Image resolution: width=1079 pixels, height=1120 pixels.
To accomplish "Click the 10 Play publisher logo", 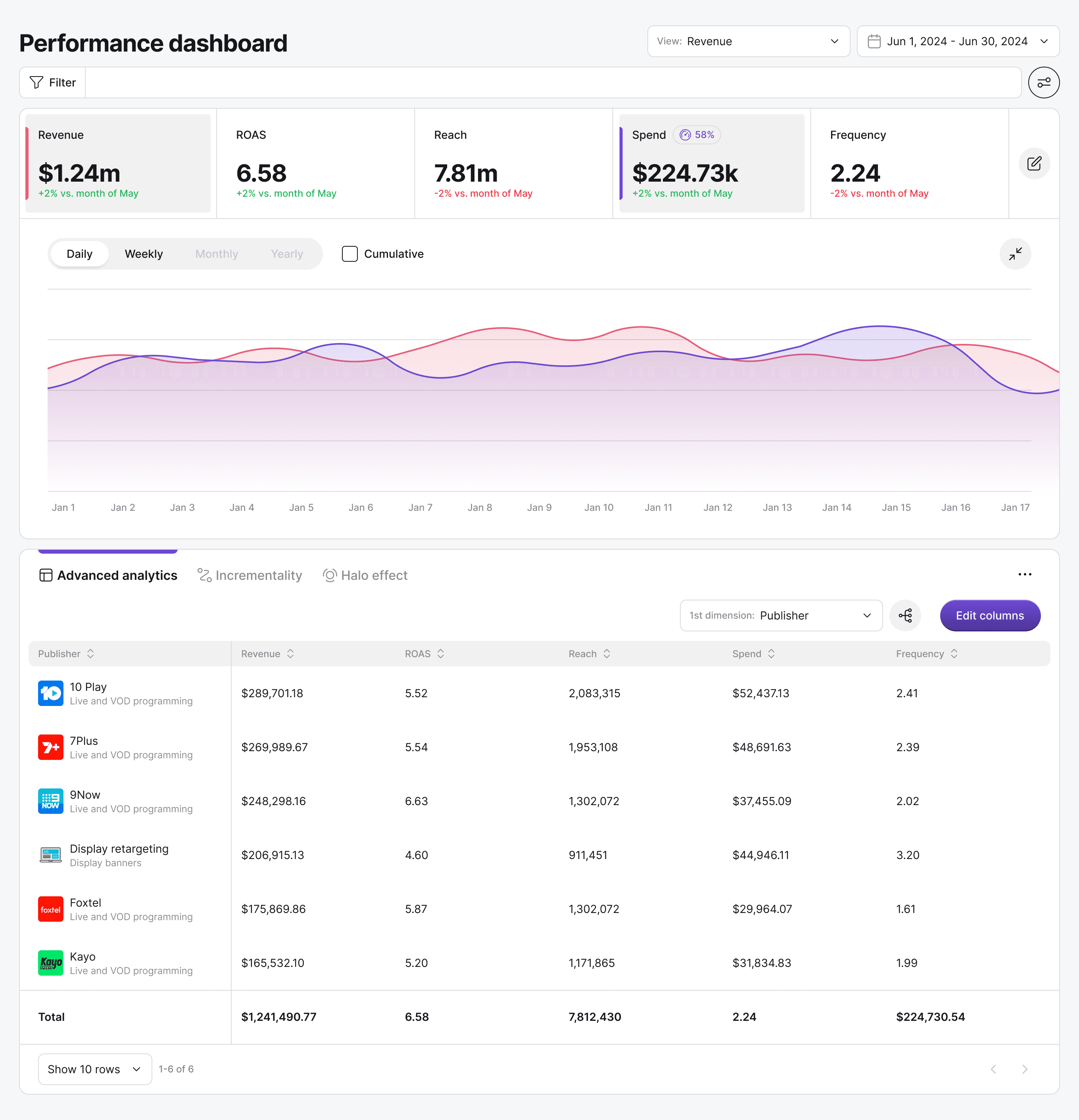I will pyautogui.click(x=51, y=693).
